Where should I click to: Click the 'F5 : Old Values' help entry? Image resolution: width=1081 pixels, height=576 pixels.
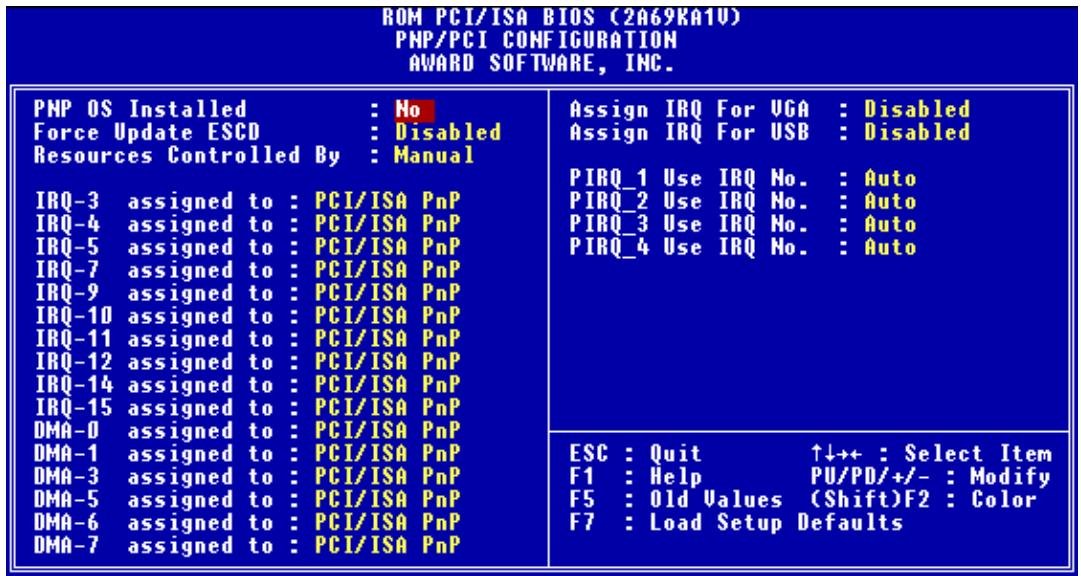pos(676,500)
